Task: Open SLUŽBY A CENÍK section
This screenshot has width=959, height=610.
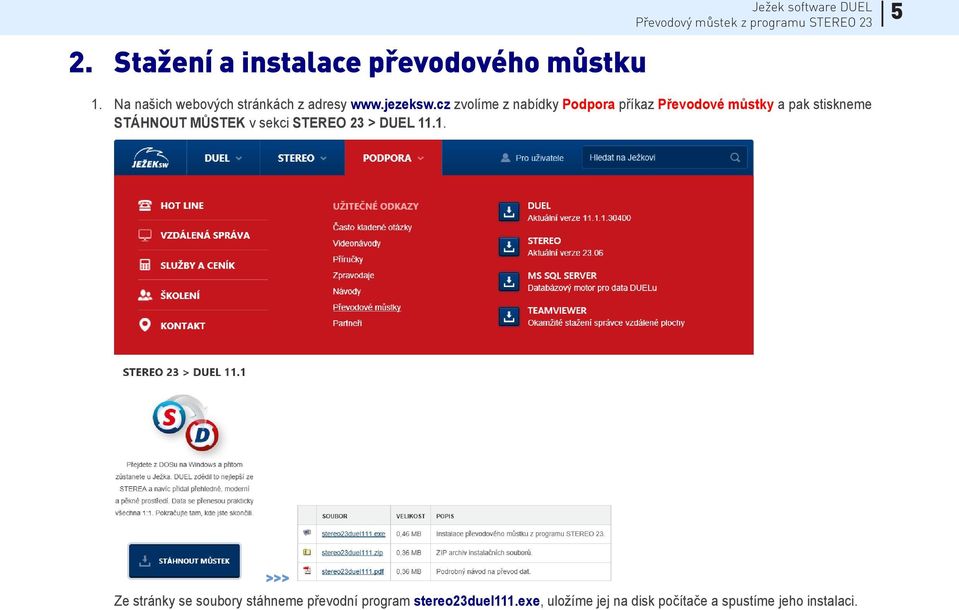Action: click(198, 265)
